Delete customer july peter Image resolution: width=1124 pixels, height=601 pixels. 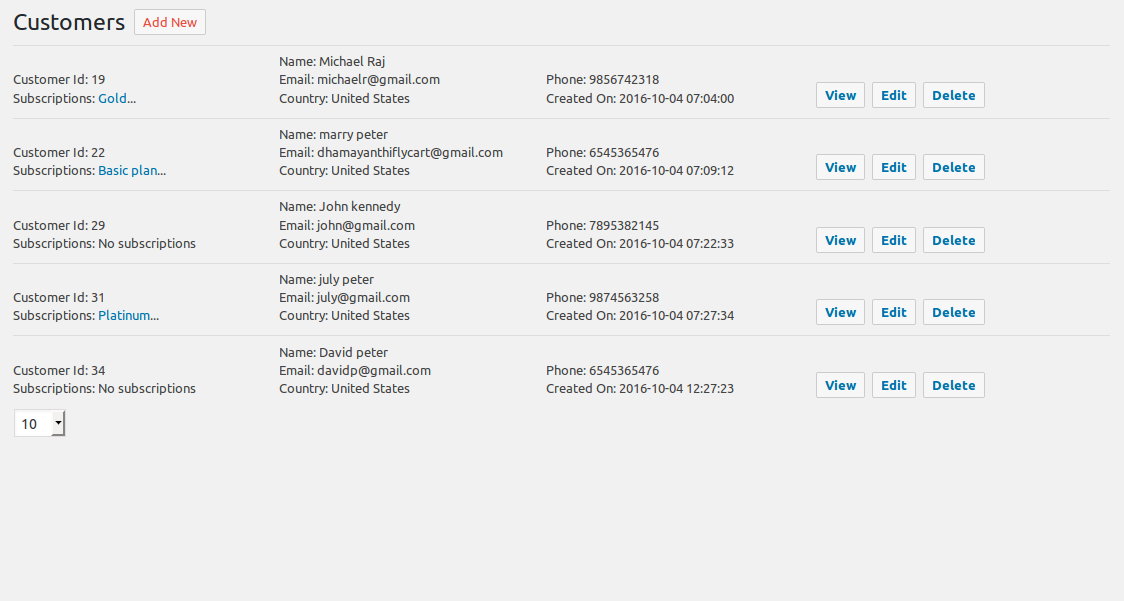point(953,312)
